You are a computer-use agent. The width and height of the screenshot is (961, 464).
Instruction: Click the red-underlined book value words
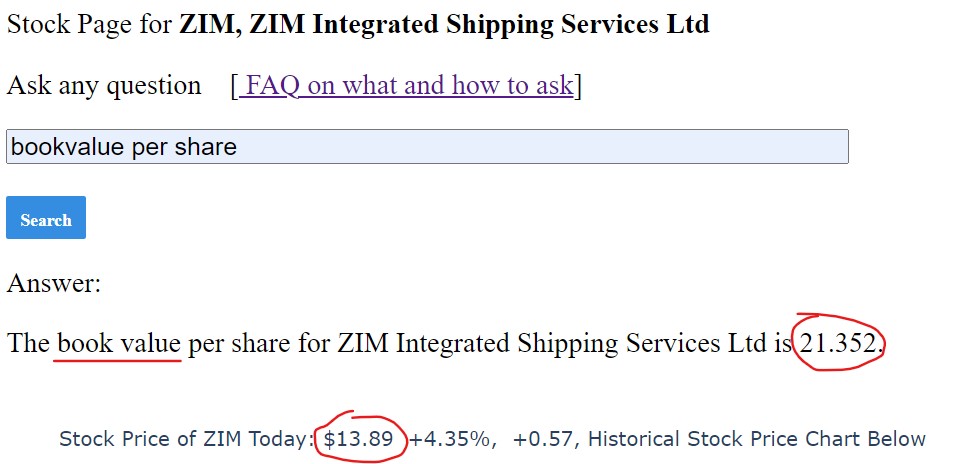coord(119,343)
